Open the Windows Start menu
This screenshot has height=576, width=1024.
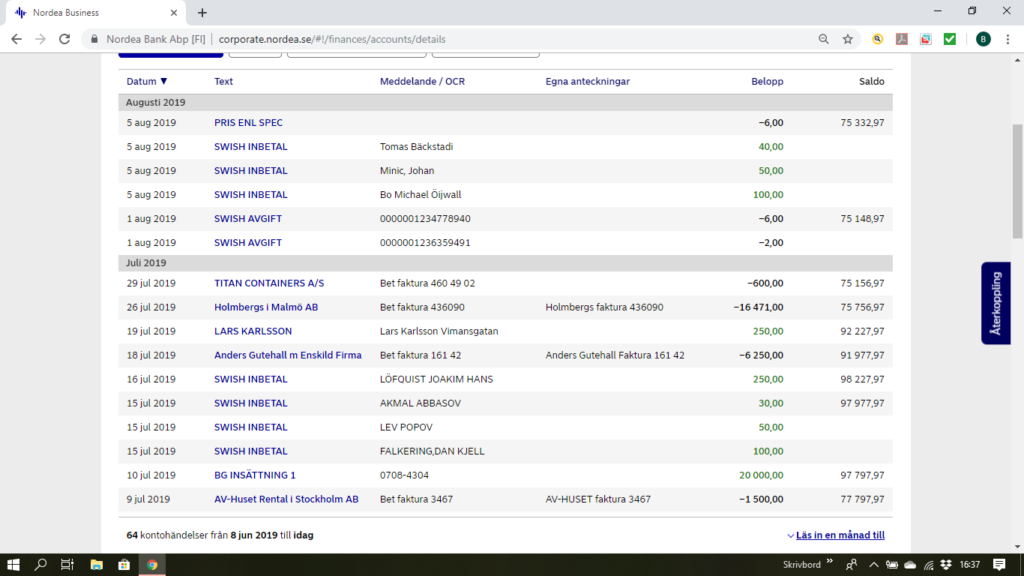point(13,565)
